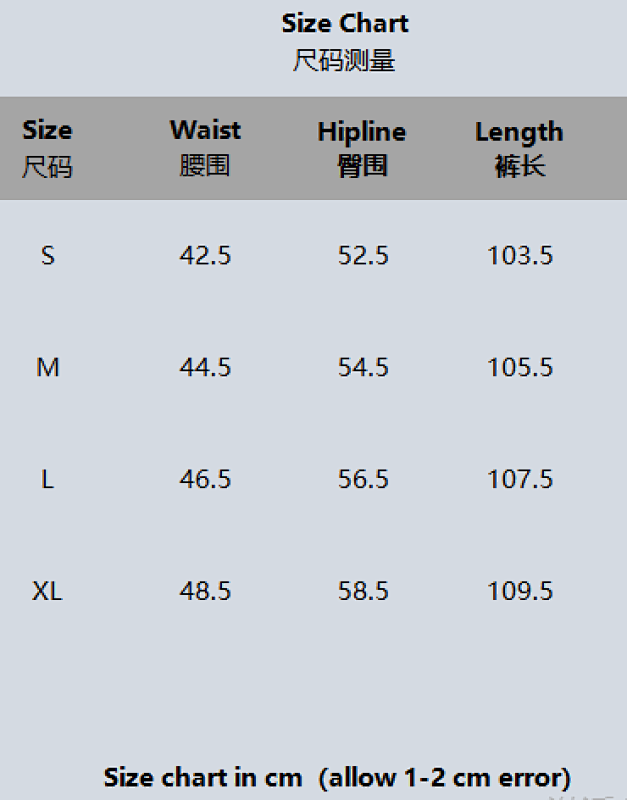Select the Length column header
The height and width of the screenshot is (800, 627).
[x=519, y=149]
